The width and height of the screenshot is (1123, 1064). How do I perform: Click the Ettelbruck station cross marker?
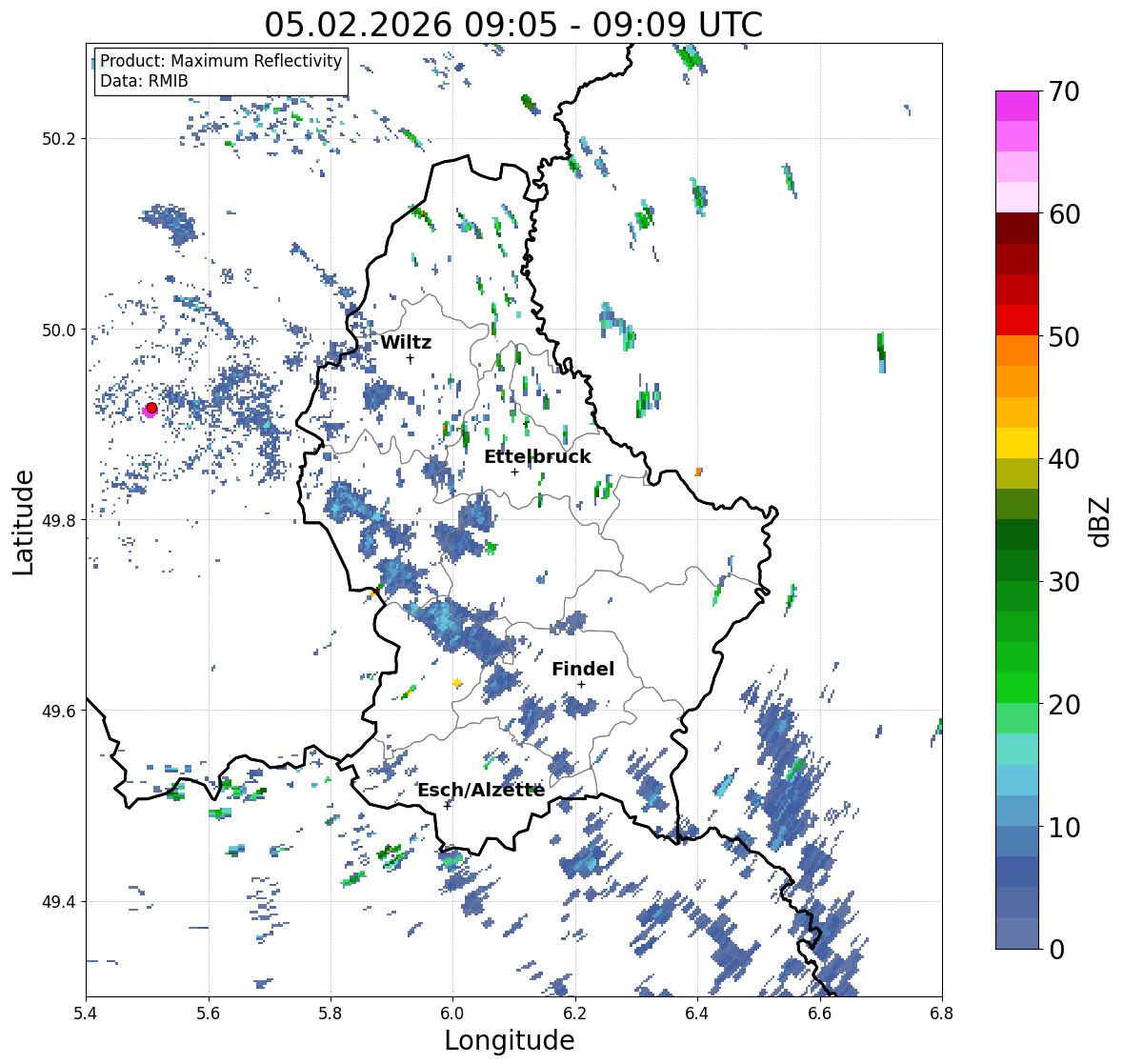(x=514, y=472)
